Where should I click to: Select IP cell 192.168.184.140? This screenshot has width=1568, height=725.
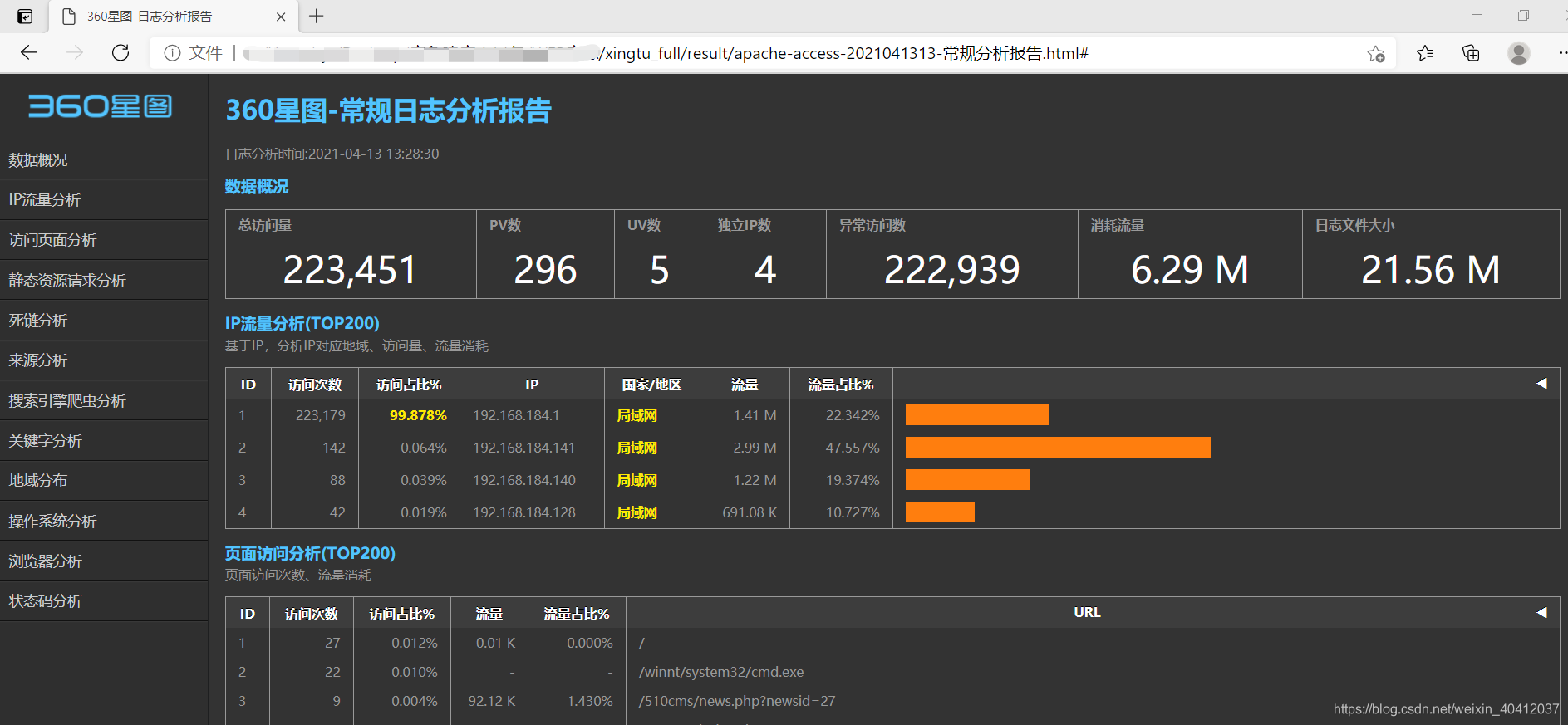(523, 480)
